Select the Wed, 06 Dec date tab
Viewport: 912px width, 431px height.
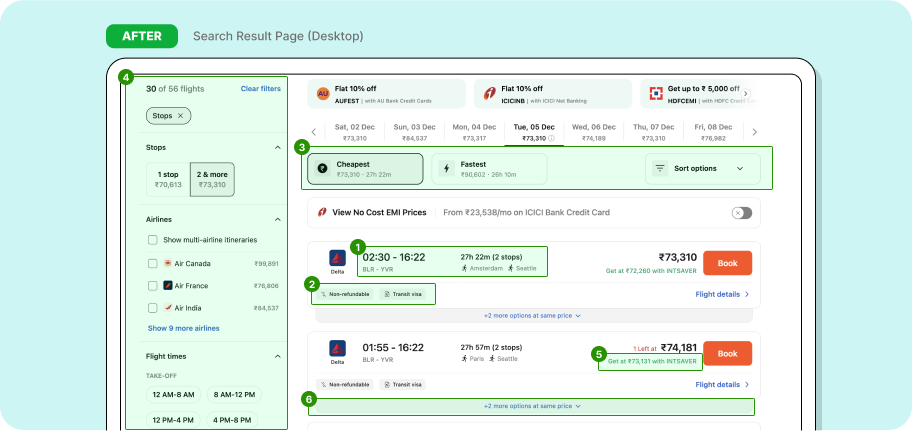(594, 132)
